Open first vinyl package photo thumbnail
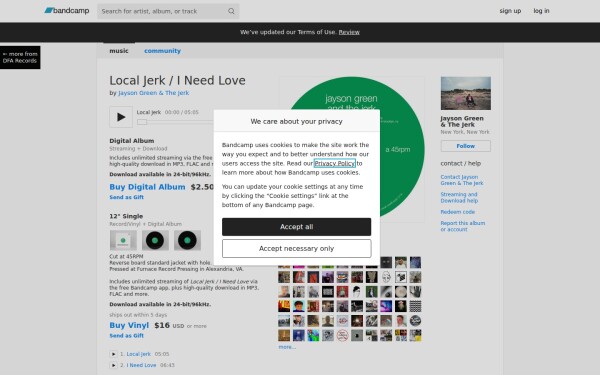Screen dimensions: 600x375 [x=123, y=240]
